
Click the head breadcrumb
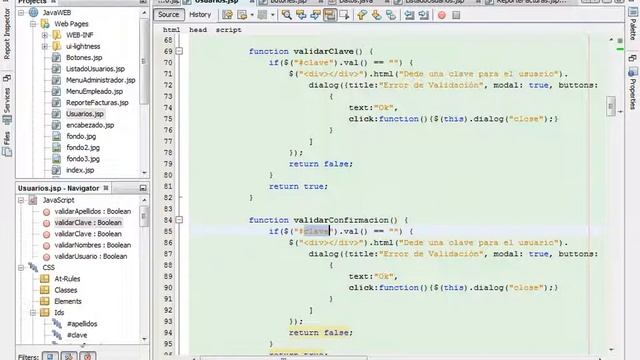tap(198, 30)
